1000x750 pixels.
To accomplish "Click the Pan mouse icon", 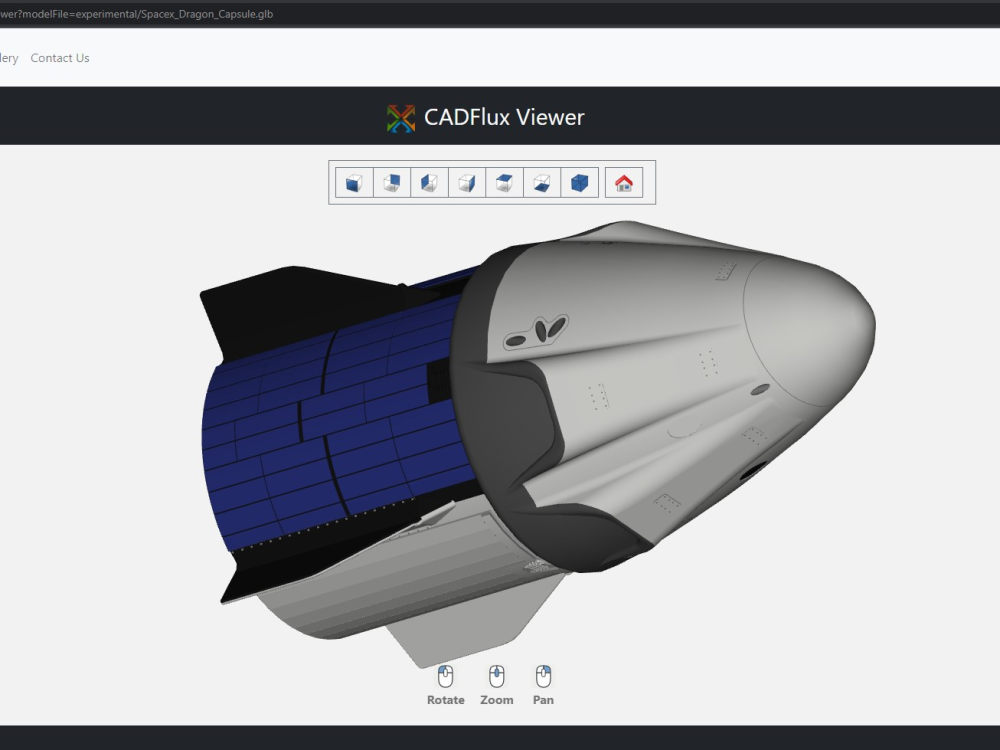I will [x=543, y=677].
